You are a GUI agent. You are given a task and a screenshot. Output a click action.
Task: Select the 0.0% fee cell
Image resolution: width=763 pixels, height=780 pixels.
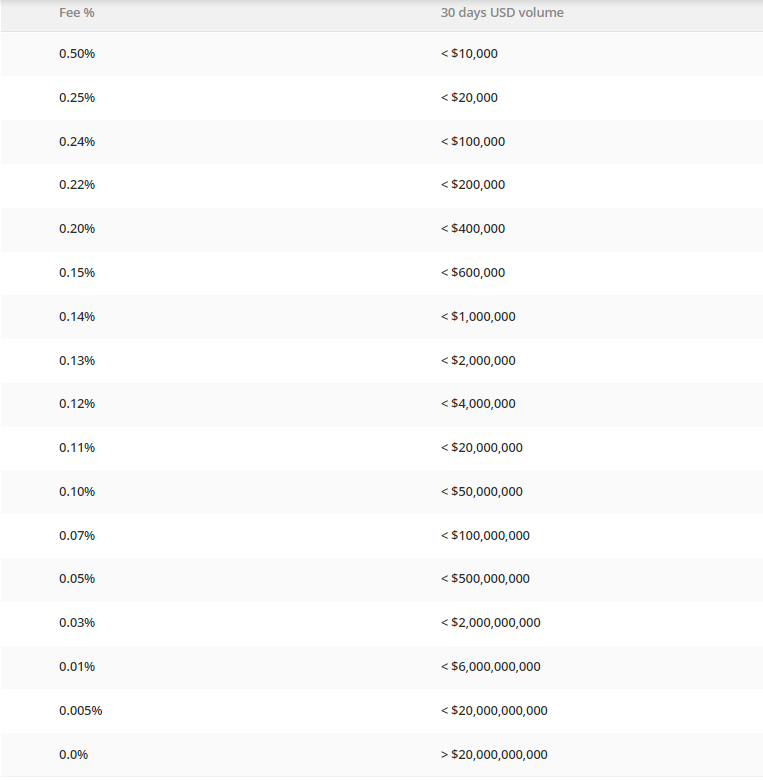pyautogui.click(x=74, y=755)
